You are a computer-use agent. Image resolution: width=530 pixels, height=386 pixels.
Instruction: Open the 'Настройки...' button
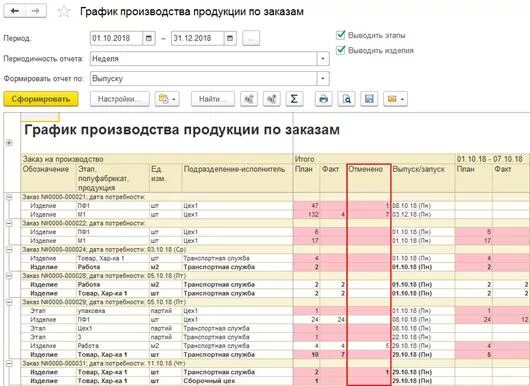[x=120, y=99]
